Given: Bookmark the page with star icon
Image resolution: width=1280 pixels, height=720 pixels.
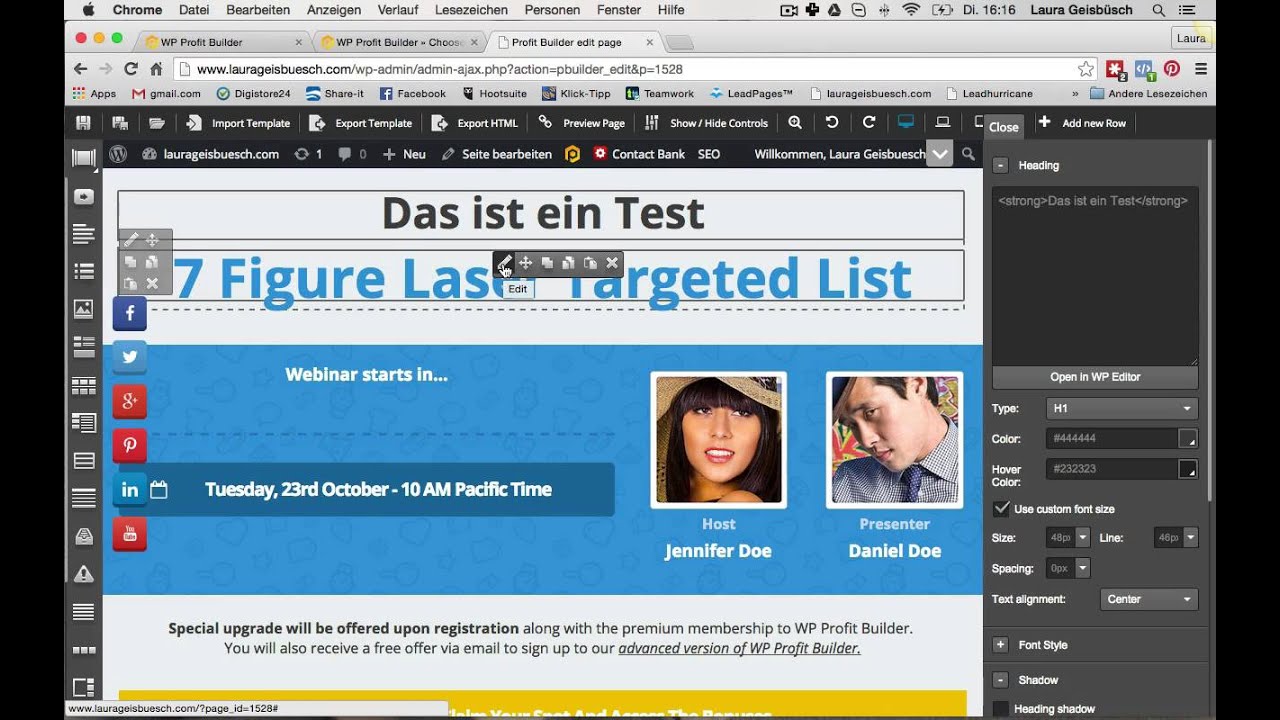Looking at the screenshot, I should [1085, 69].
